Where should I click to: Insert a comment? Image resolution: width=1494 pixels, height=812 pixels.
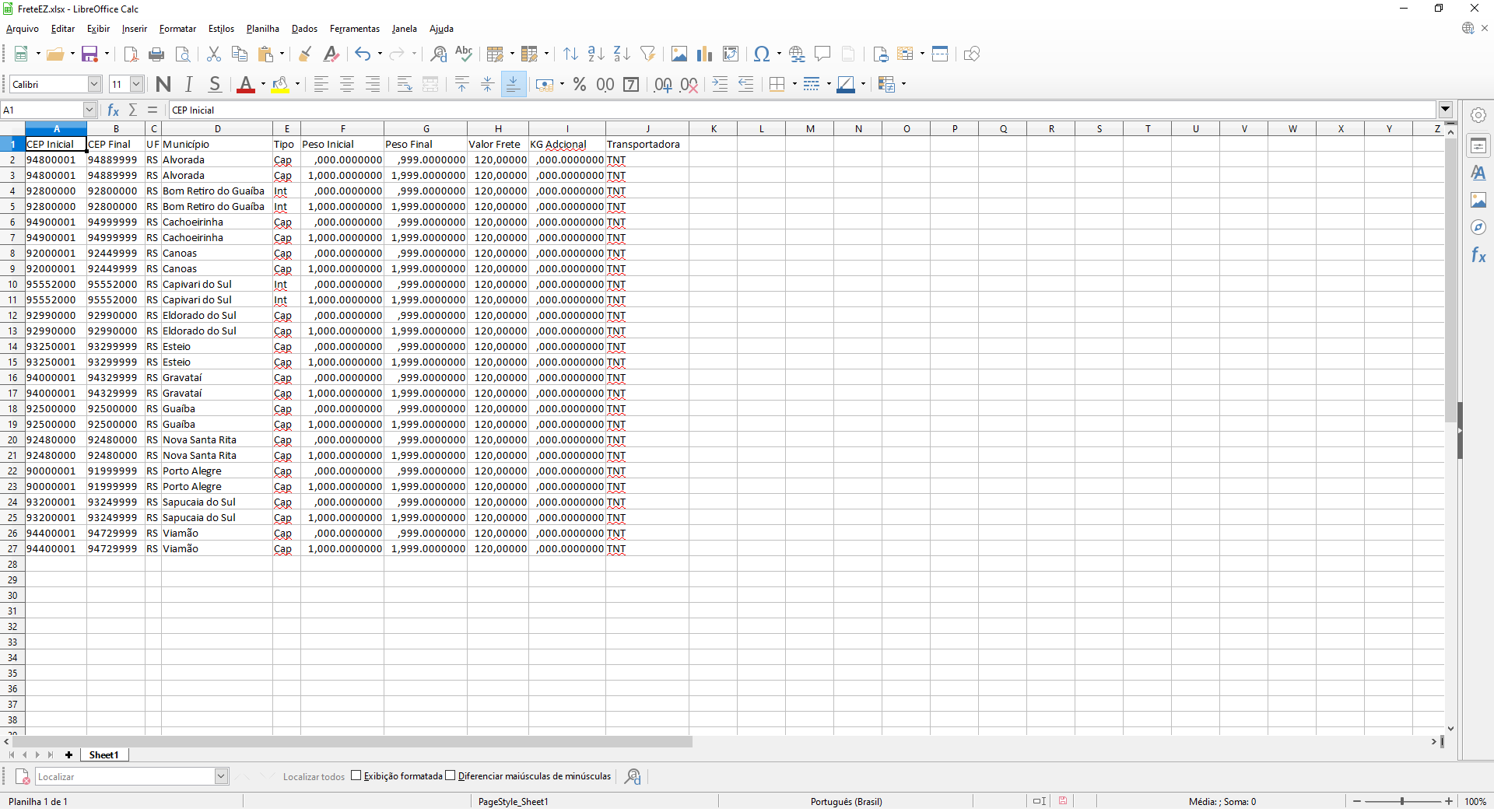tap(822, 54)
